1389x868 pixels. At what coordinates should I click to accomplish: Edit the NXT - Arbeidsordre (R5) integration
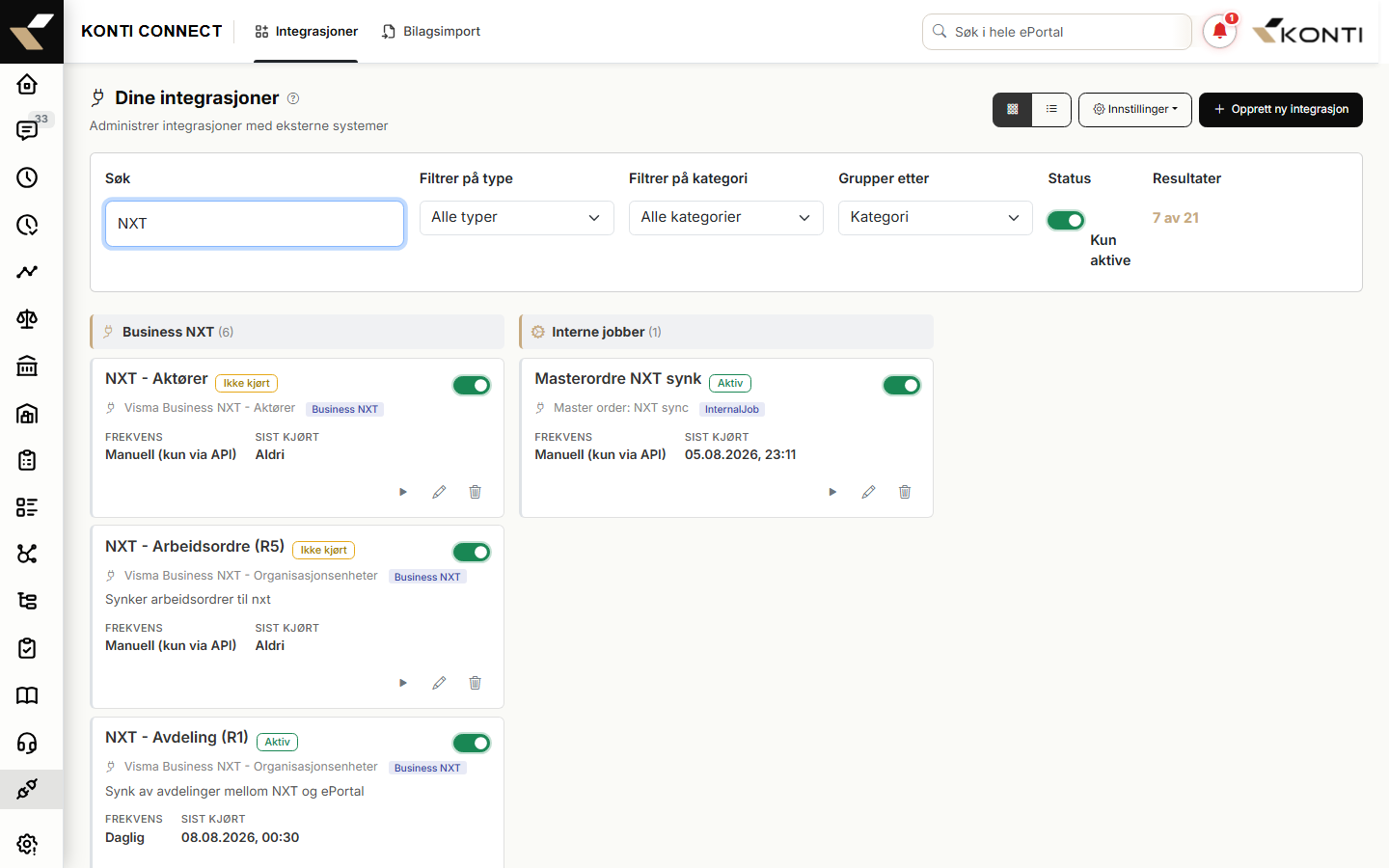(x=439, y=683)
